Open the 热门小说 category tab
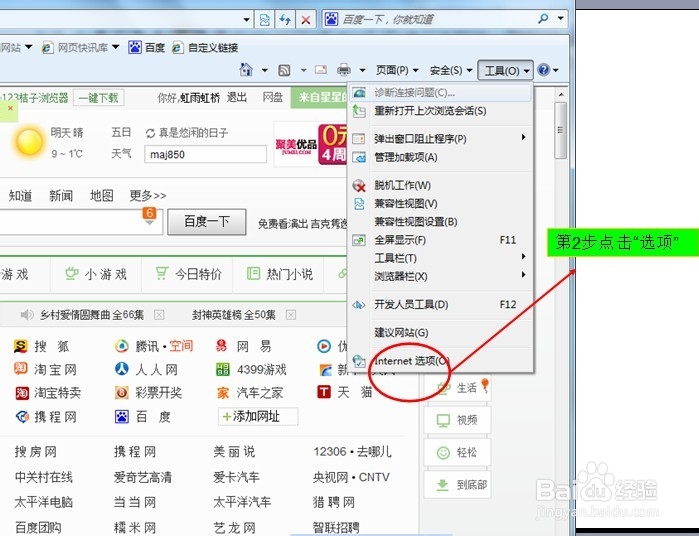Viewport: 699px width, 536px height. click(x=280, y=274)
